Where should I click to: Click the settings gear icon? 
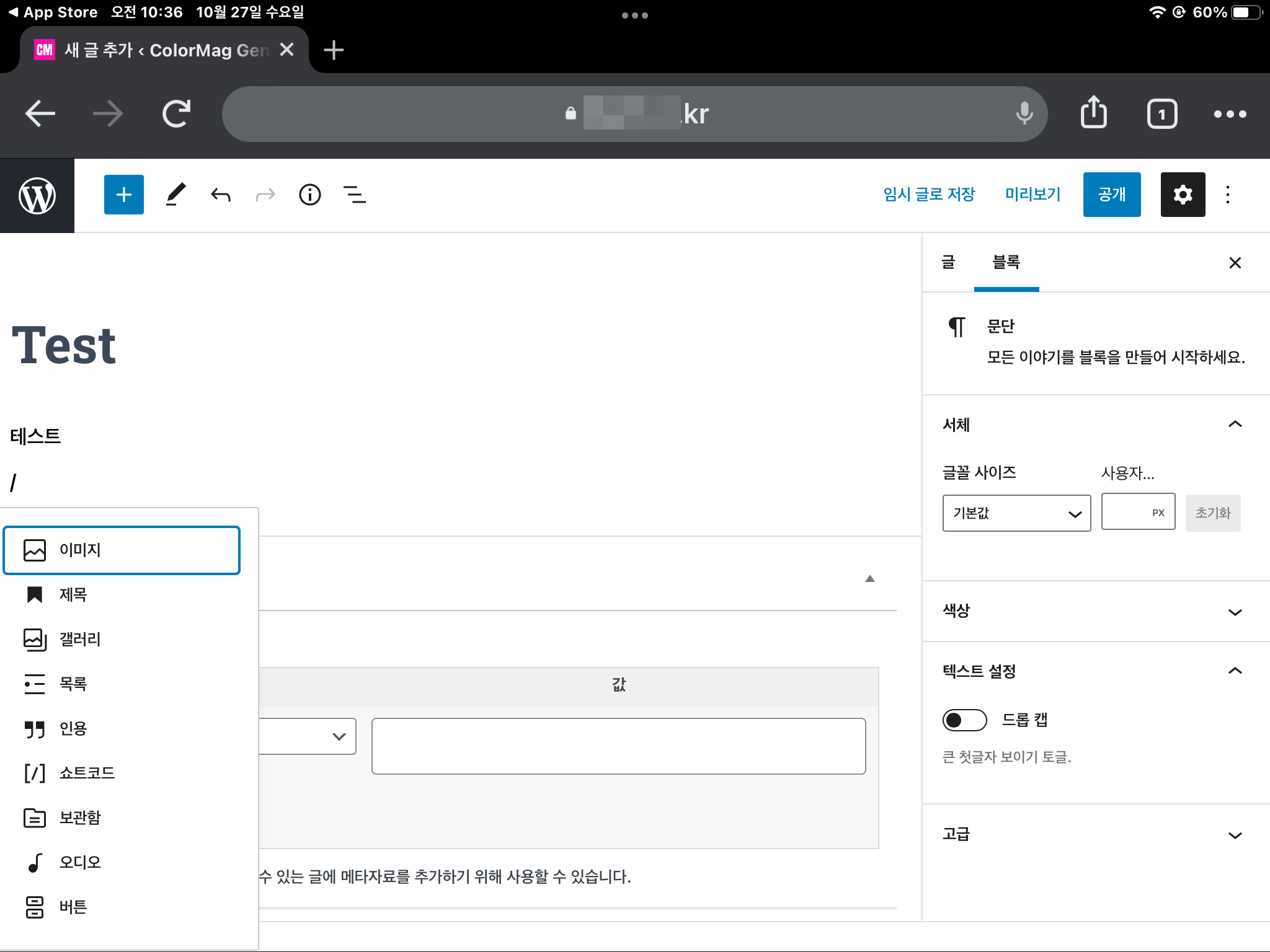pos(1183,194)
